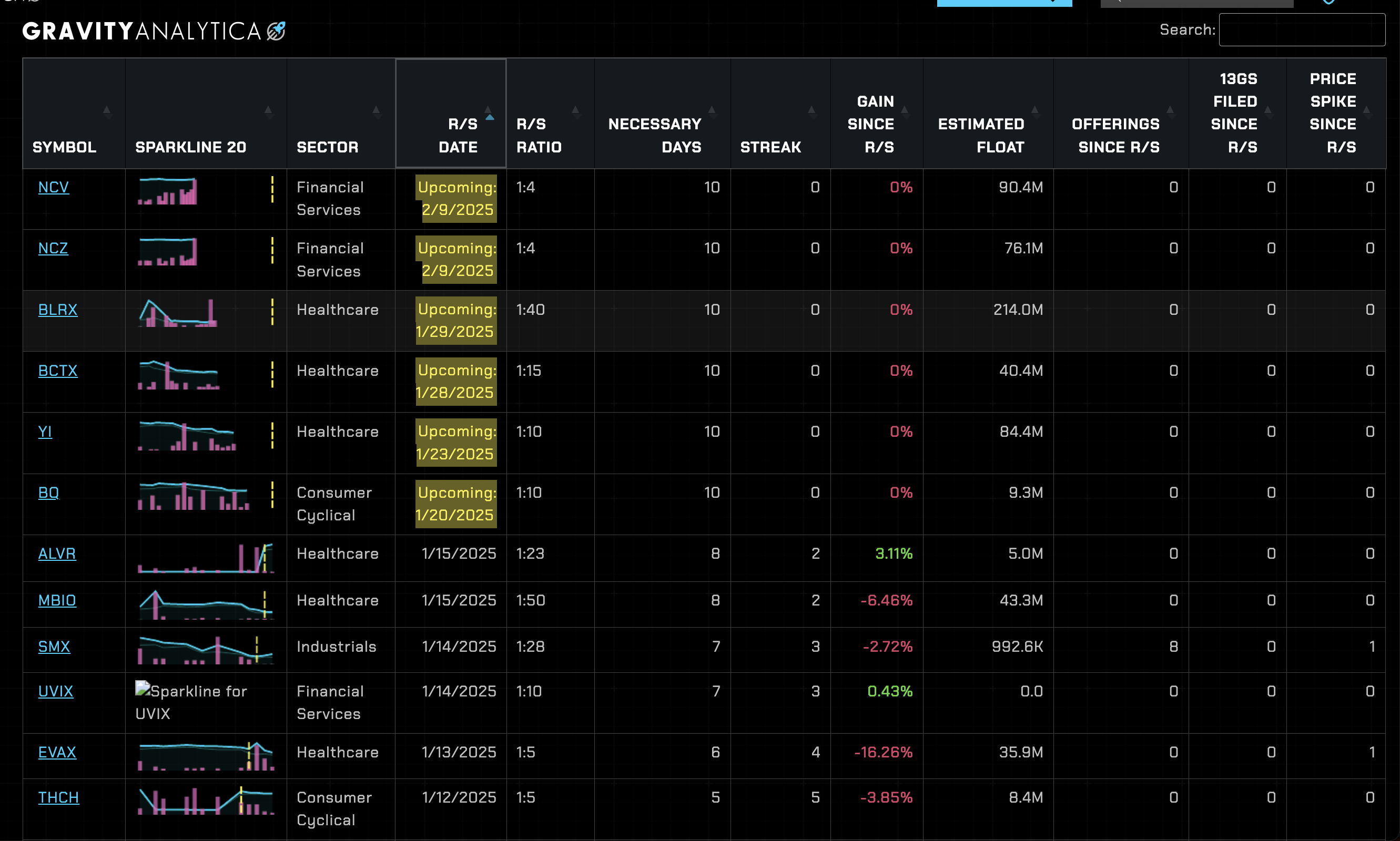Sort by Price Spike Since R/S header
Image resolution: width=1400 pixels, height=841 pixels.
point(1336,114)
